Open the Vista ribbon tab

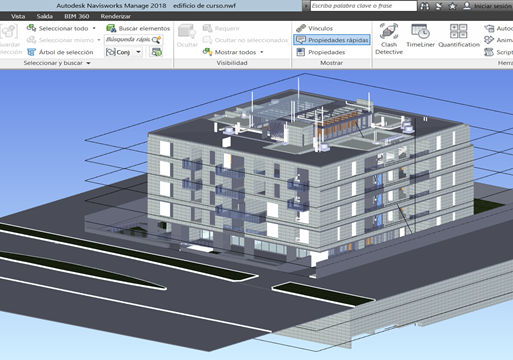tap(18, 16)
